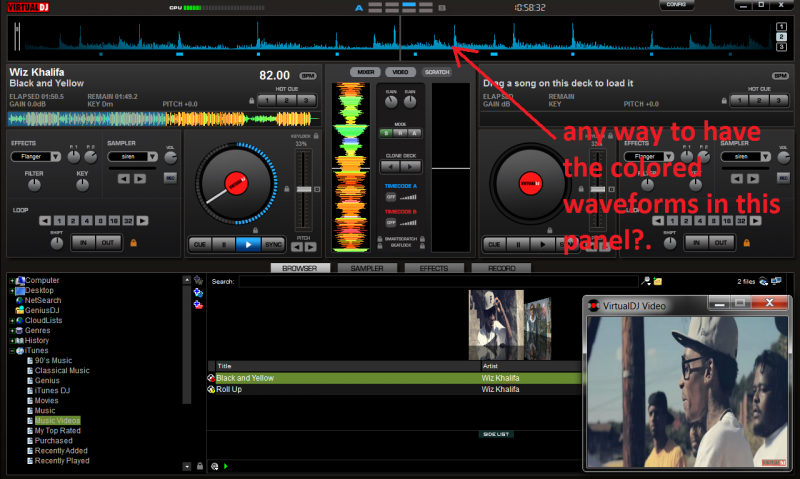800x479 pixels.
Task: Select mode A in the center panel
Action: (x=415, y=133)
